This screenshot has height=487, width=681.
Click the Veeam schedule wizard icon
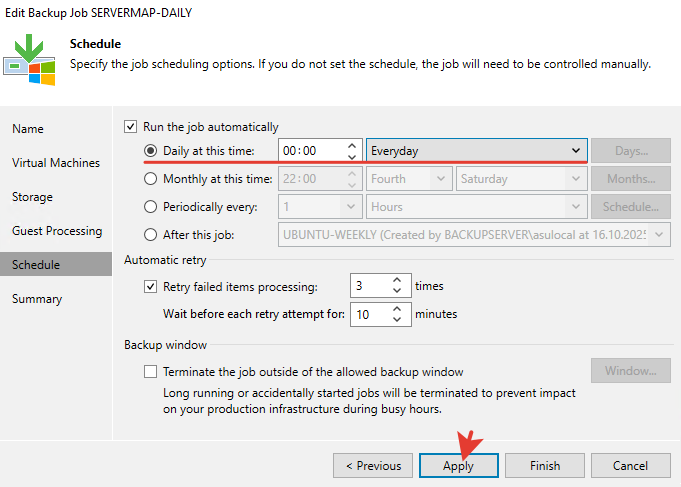tap(30, 56)
